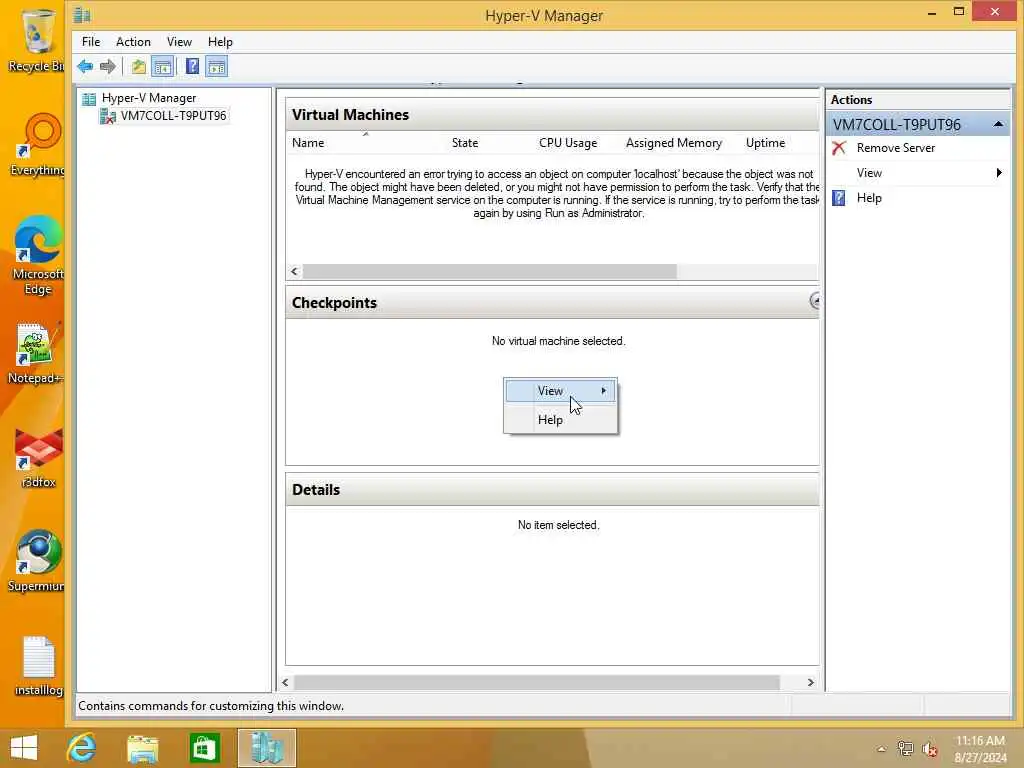The height and width of the screenshot is (768, 1024).
Task: Open the View menu in menu bar
Action: click(x=179, y=42)
